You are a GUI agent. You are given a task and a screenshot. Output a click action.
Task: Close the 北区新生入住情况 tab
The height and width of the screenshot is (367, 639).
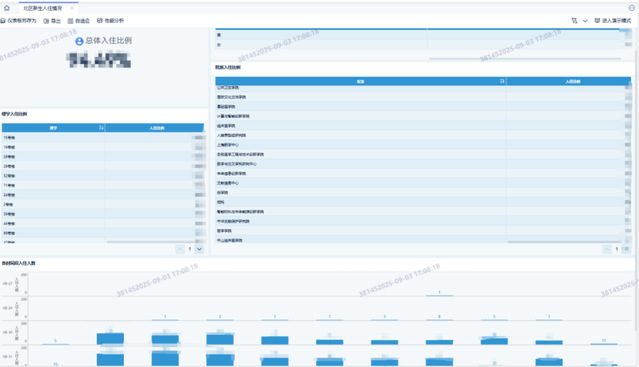(x=72, y=8)
